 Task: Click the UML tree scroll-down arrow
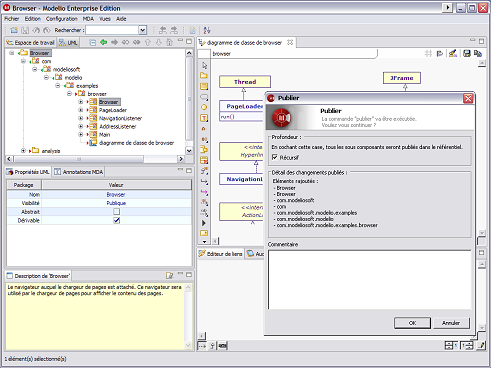pyautogui.click(x=189, y=151)
